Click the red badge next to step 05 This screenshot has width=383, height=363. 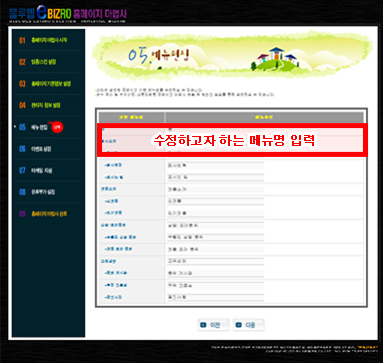click(58, 127)
